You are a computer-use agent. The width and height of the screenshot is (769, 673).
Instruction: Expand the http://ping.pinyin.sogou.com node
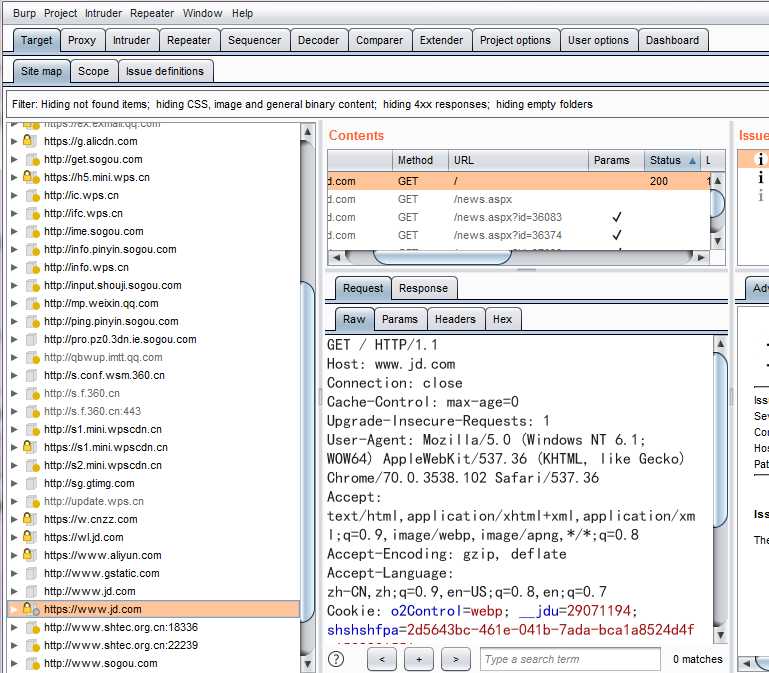click(14, 321)
